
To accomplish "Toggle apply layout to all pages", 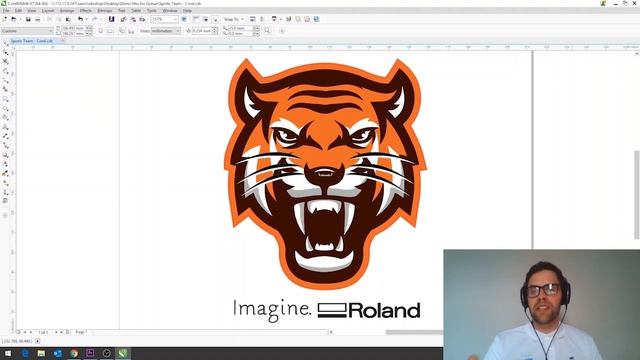I will point(122,31).
